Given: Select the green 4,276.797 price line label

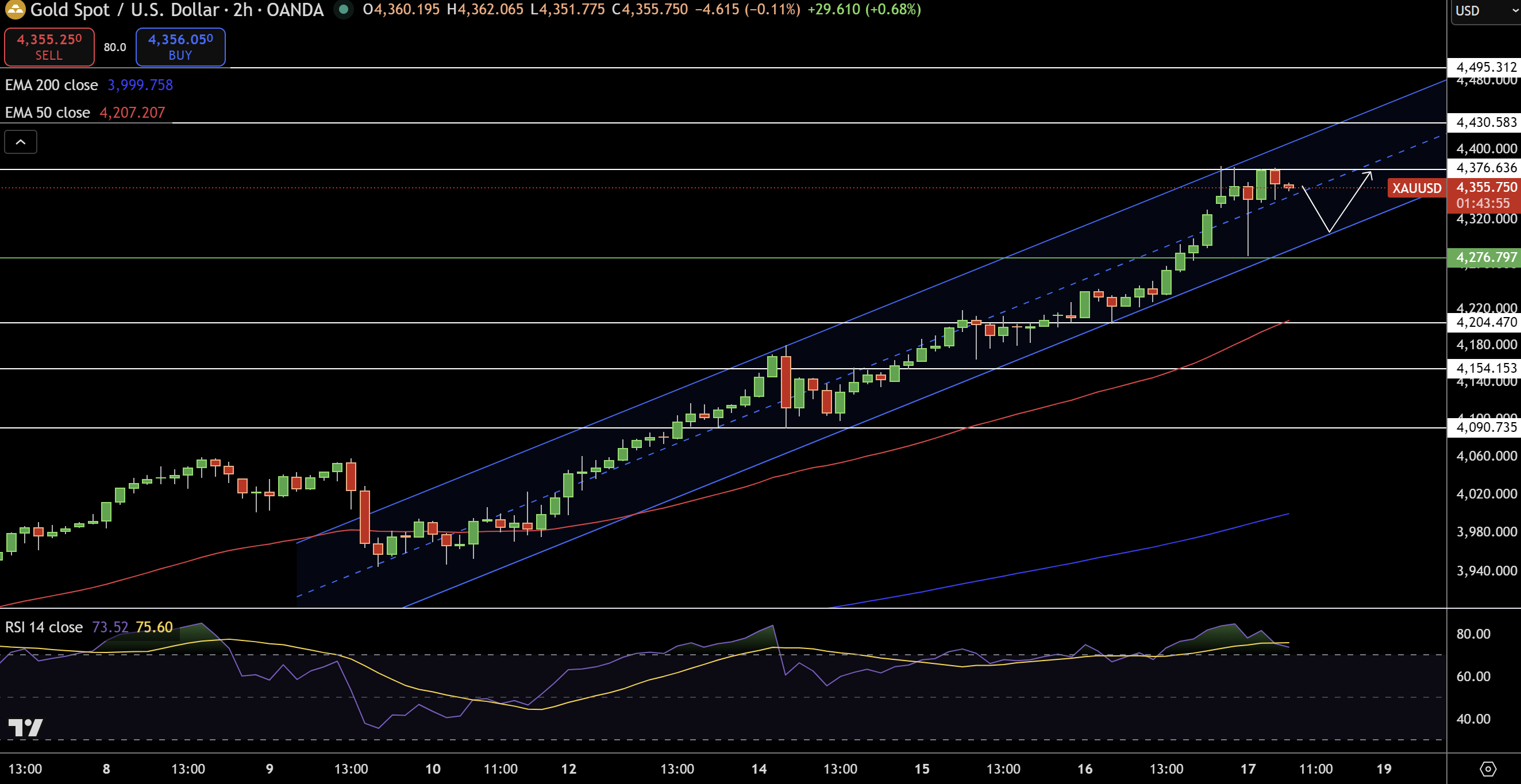Looking at the screenshot, I should click(x=1485, y=257).
